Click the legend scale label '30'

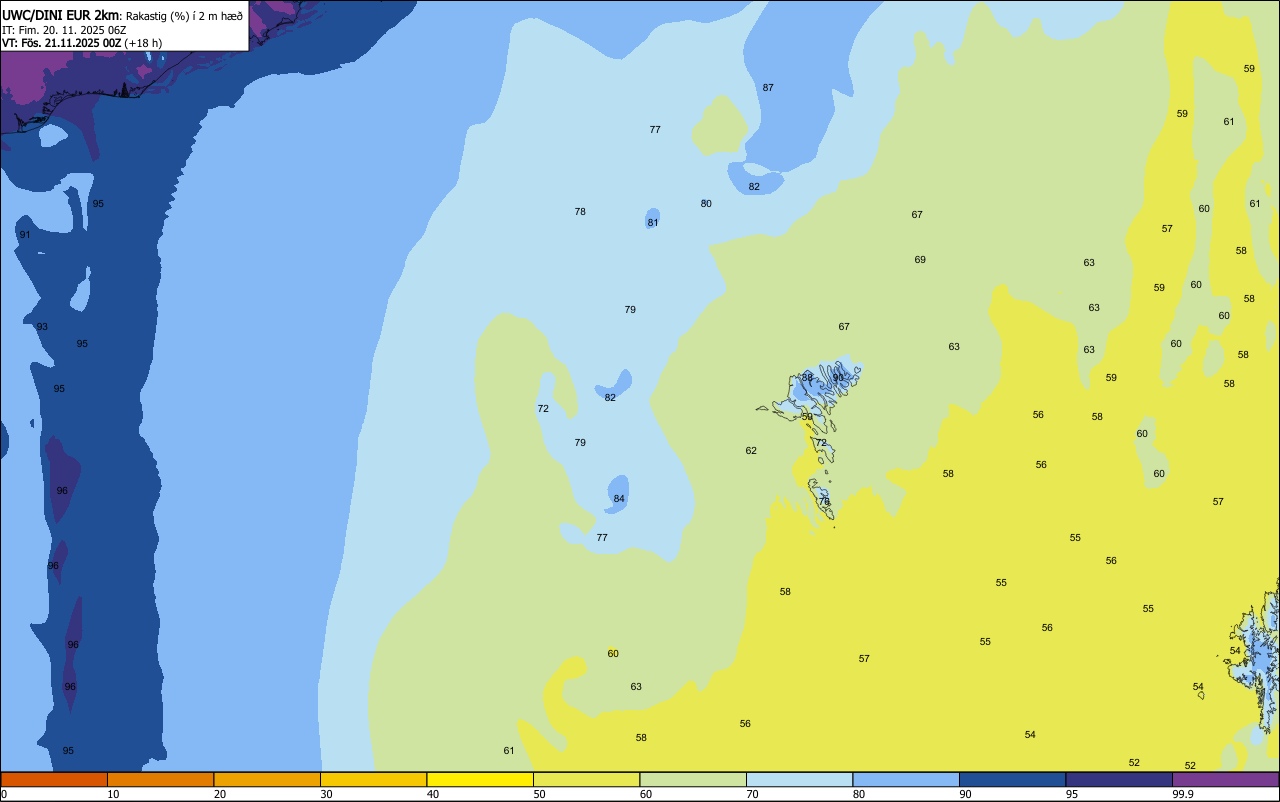pos(326,794)
